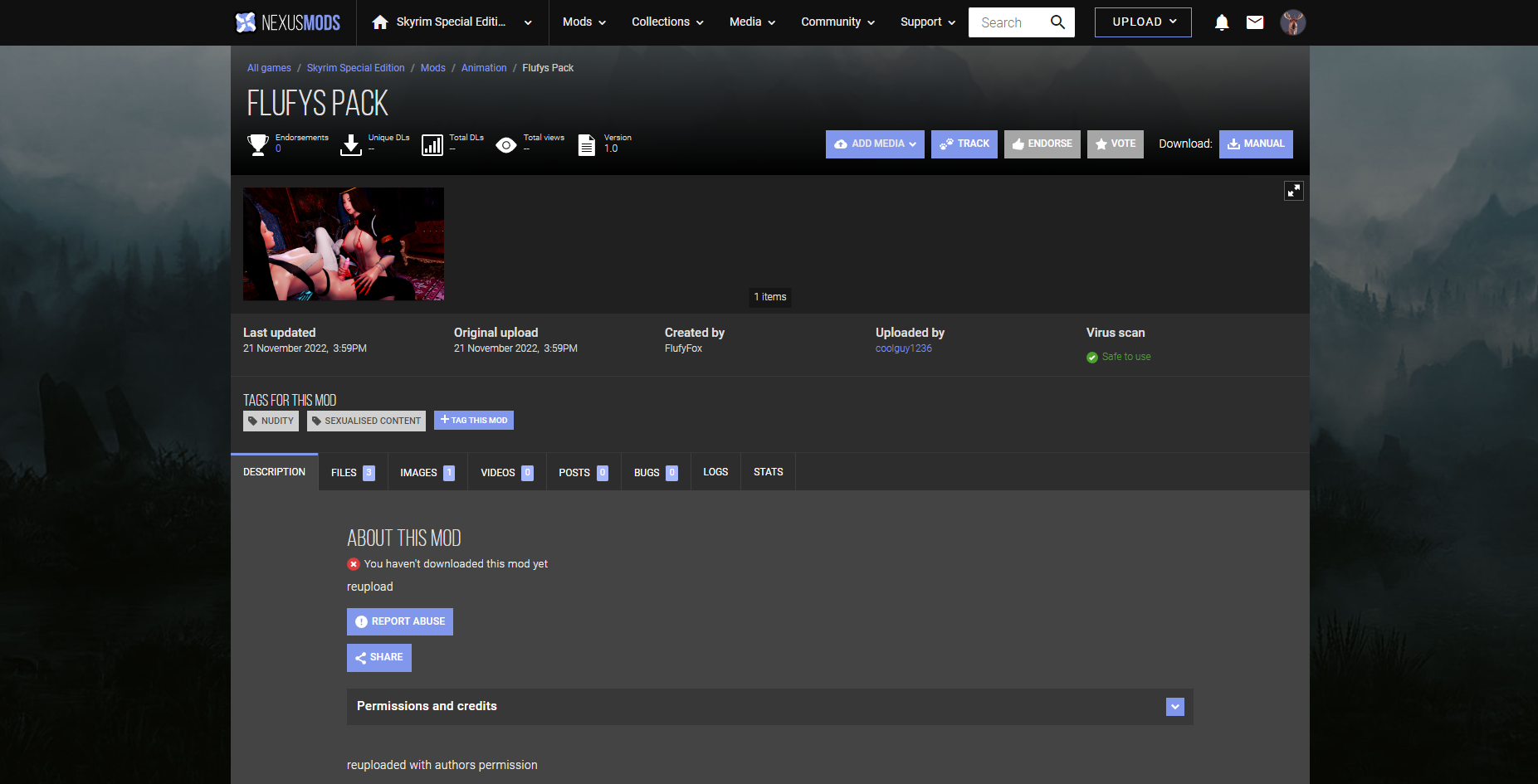The height and width of the screenshot is (784, 1538).
Task: Switch to the Files tab
Action: tap(353, 472)
